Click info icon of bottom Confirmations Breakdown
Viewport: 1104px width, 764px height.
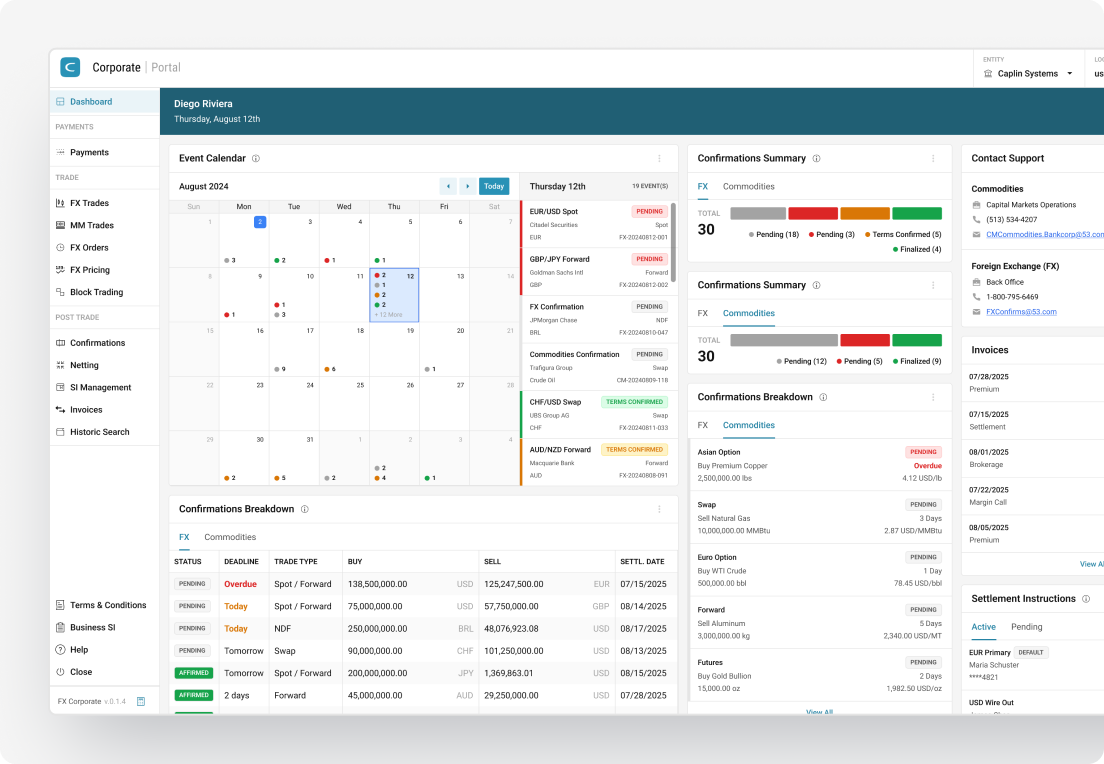(x=305, y=509)
